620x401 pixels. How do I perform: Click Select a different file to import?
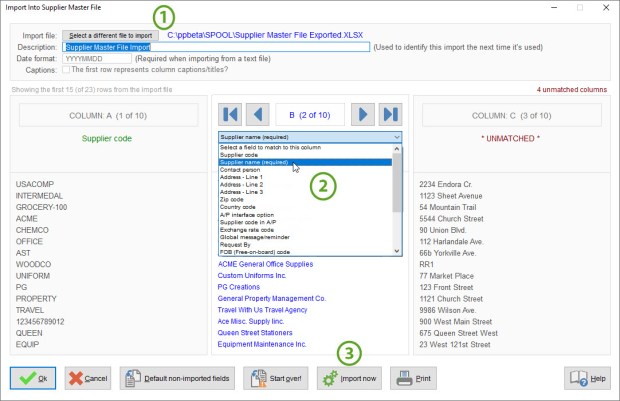coord(112,35)
